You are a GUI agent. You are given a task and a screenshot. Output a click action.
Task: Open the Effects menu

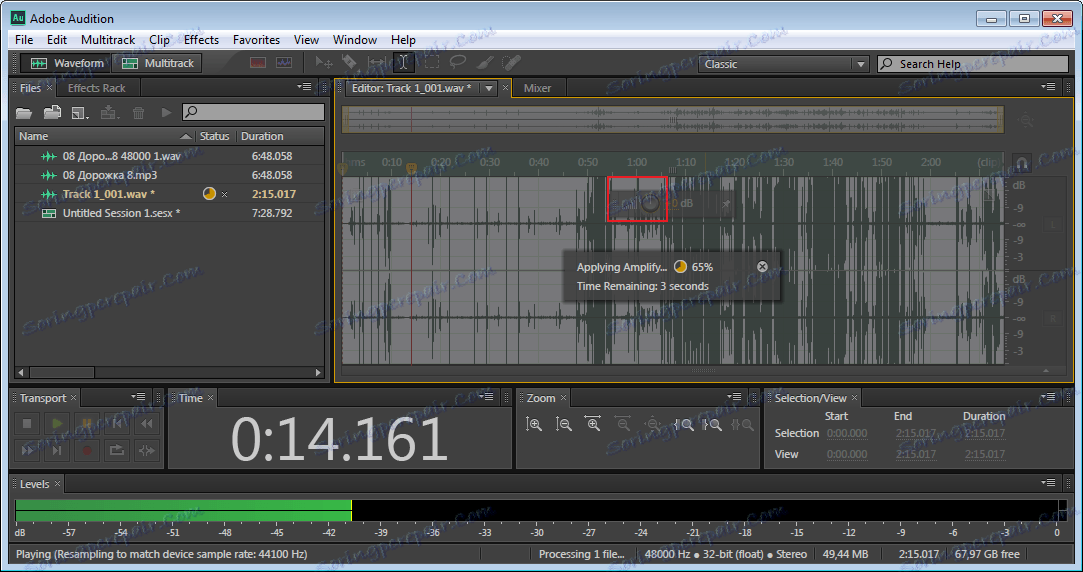(201, 40)
